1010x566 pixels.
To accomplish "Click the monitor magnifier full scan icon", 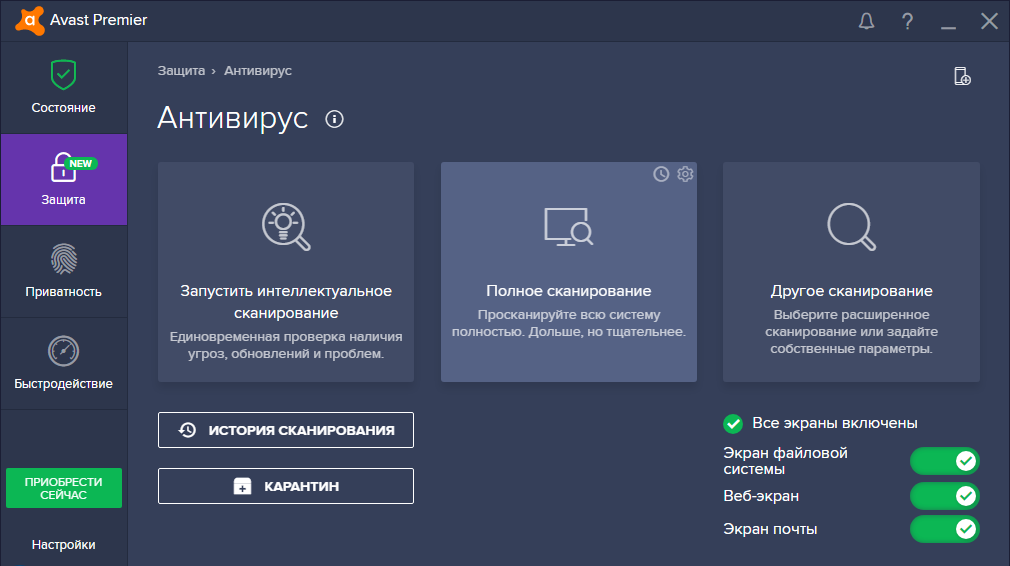I will click(x=569, y=227).
